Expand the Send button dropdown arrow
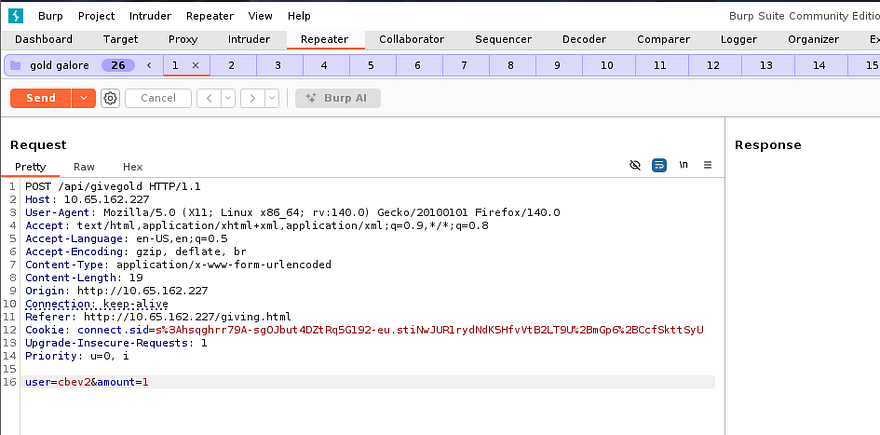This screenshot has width=880, height=435. point(83,98)
